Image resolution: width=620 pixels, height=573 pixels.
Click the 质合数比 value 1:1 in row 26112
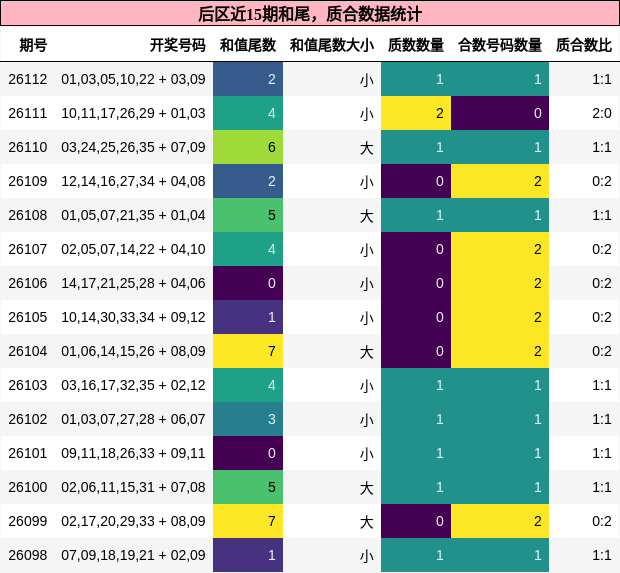602,79
